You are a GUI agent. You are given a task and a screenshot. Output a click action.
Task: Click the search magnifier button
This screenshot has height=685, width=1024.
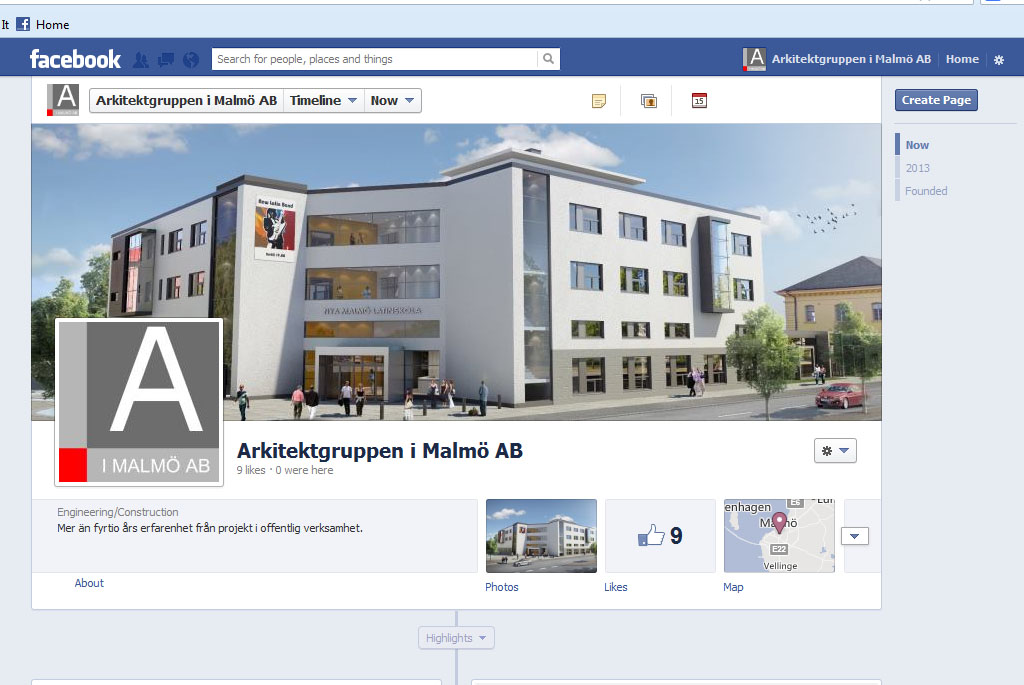coord(548,59)
